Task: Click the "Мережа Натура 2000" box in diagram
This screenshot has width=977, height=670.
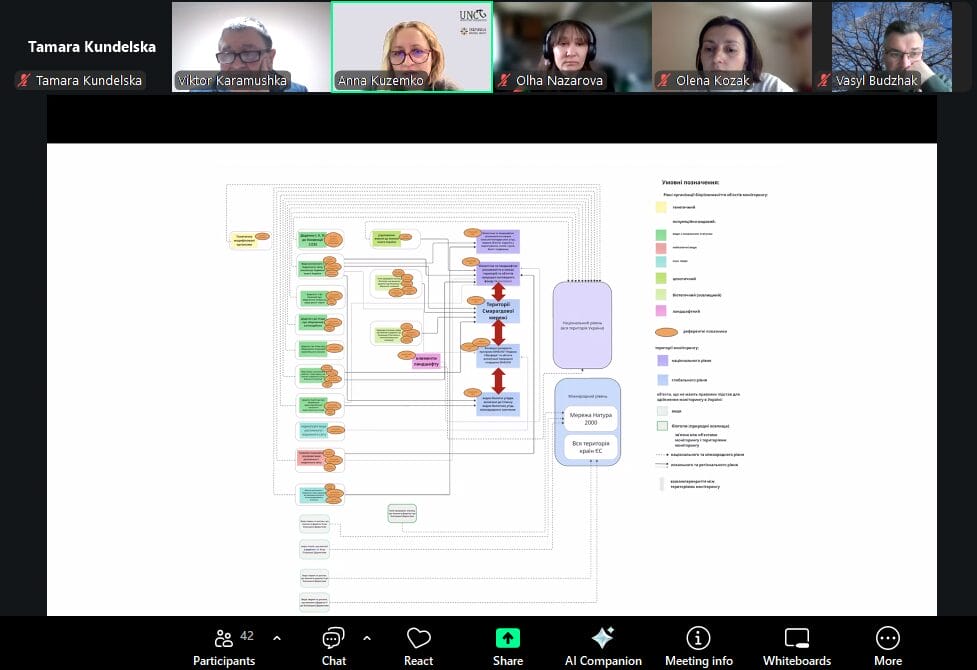Action: 588,417
